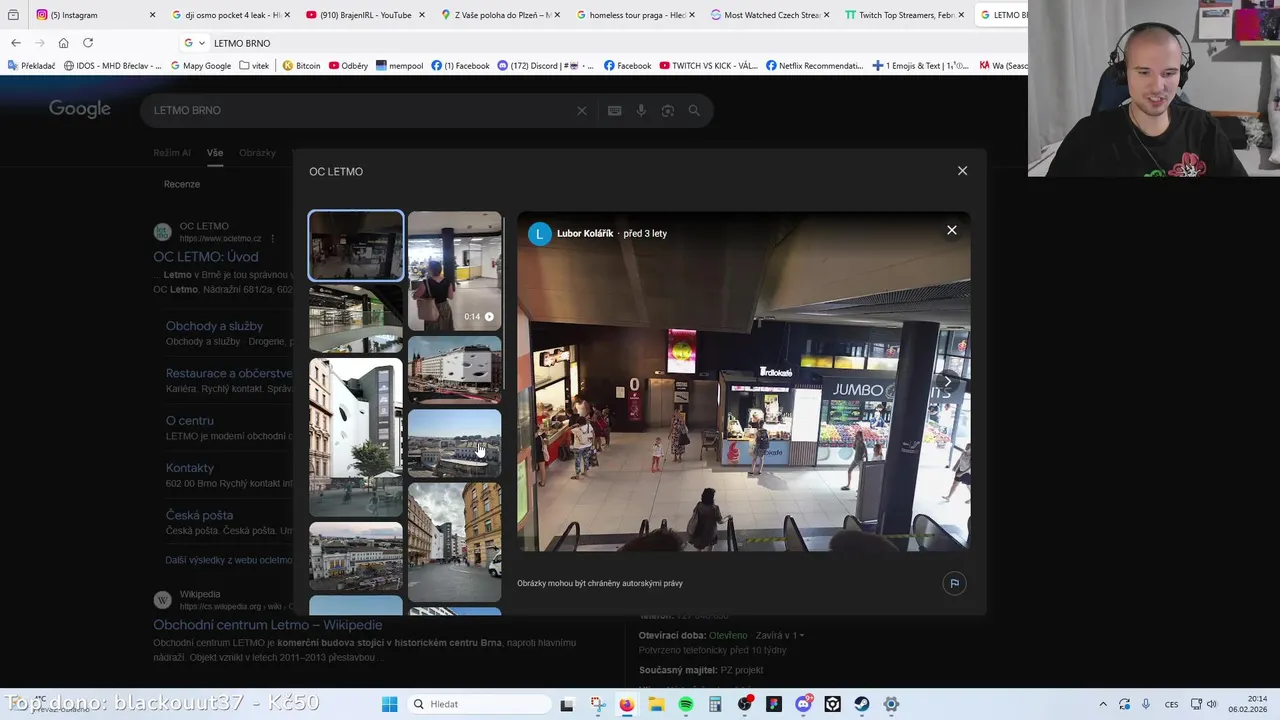This screenshot has height=720, width=1280.
Task: Go back with browser back arrow
Action: 16,43
